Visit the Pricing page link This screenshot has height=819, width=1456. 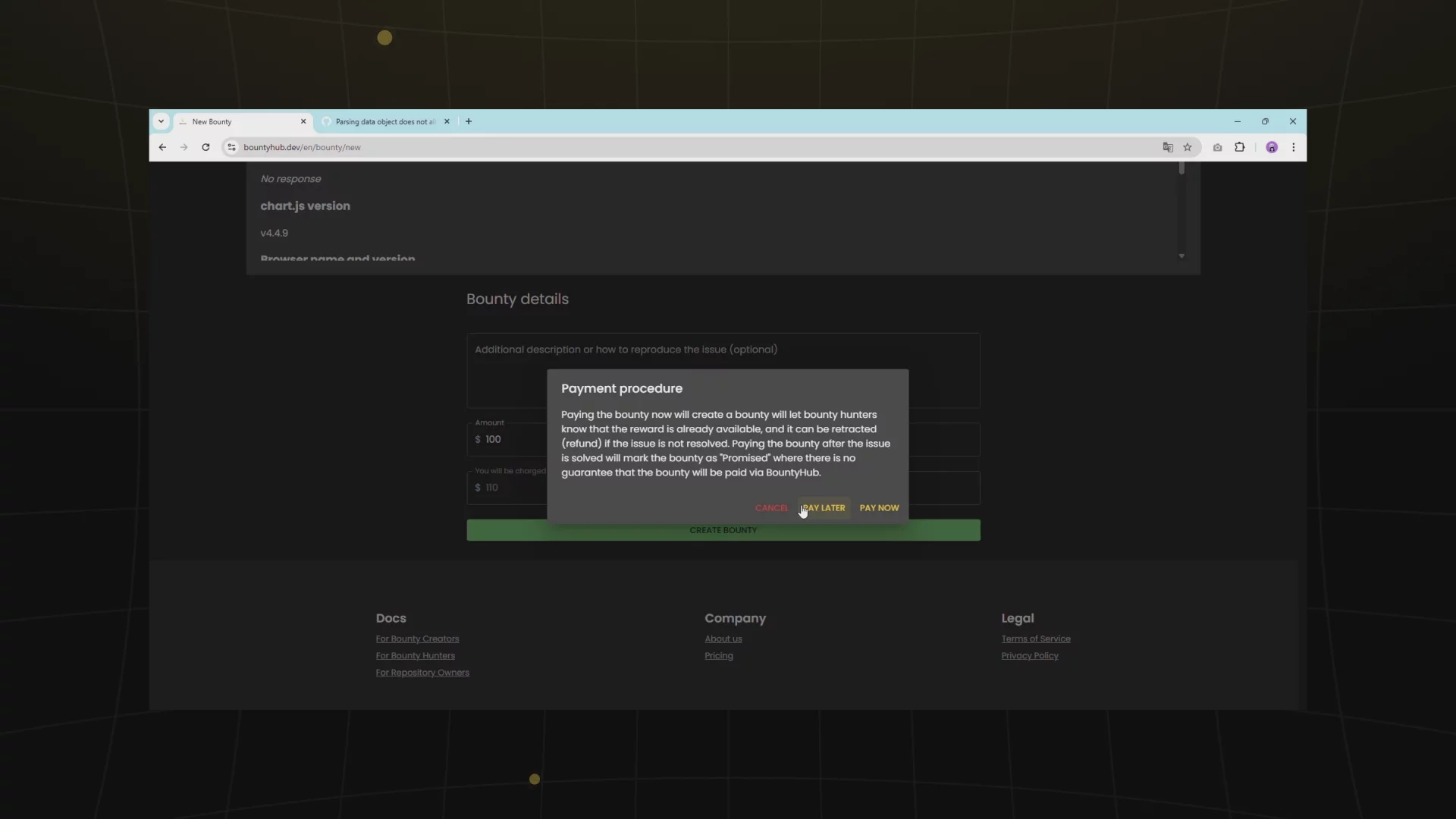tap(718, 656)
